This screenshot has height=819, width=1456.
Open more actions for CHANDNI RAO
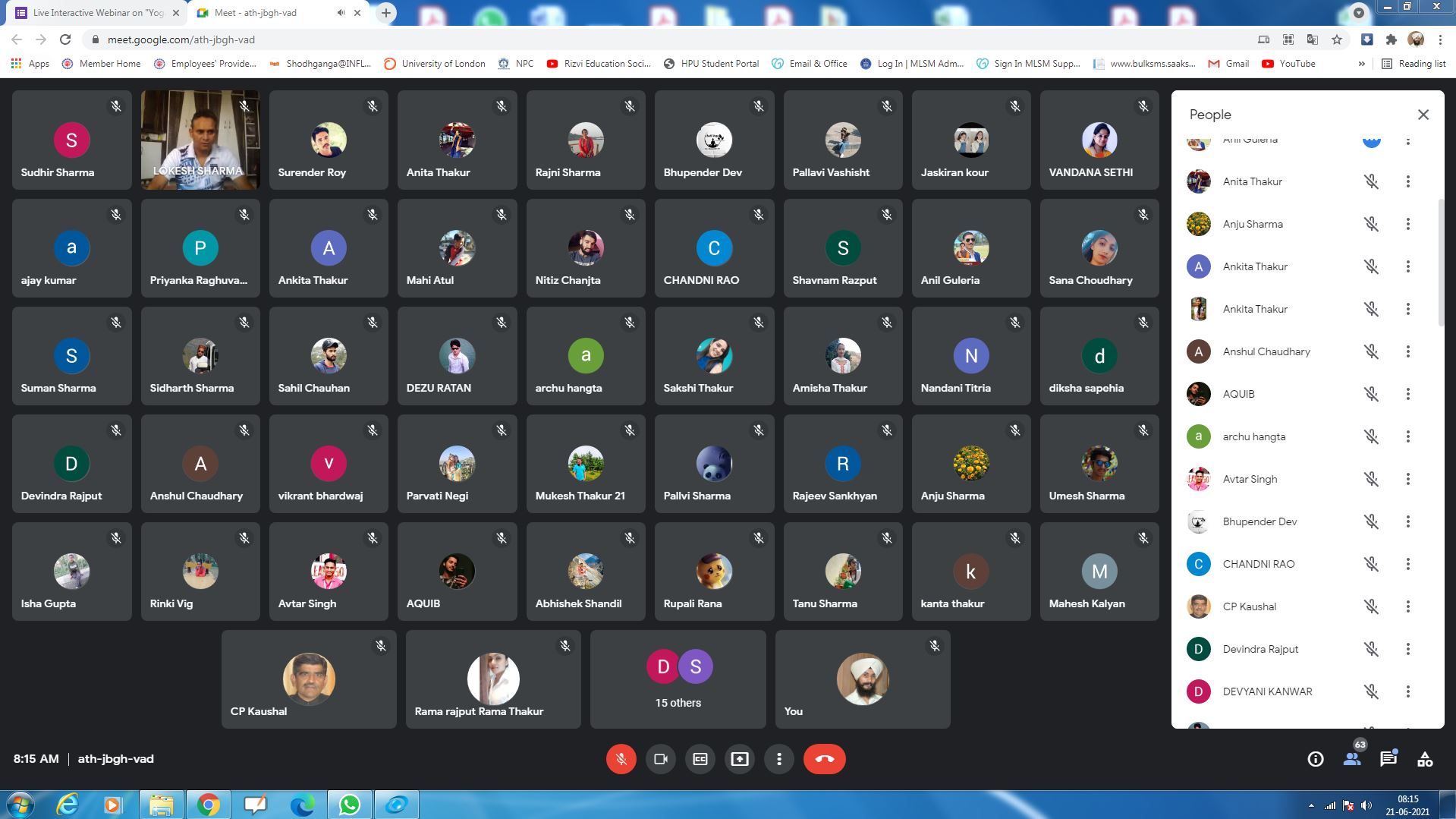(1408, 564)
